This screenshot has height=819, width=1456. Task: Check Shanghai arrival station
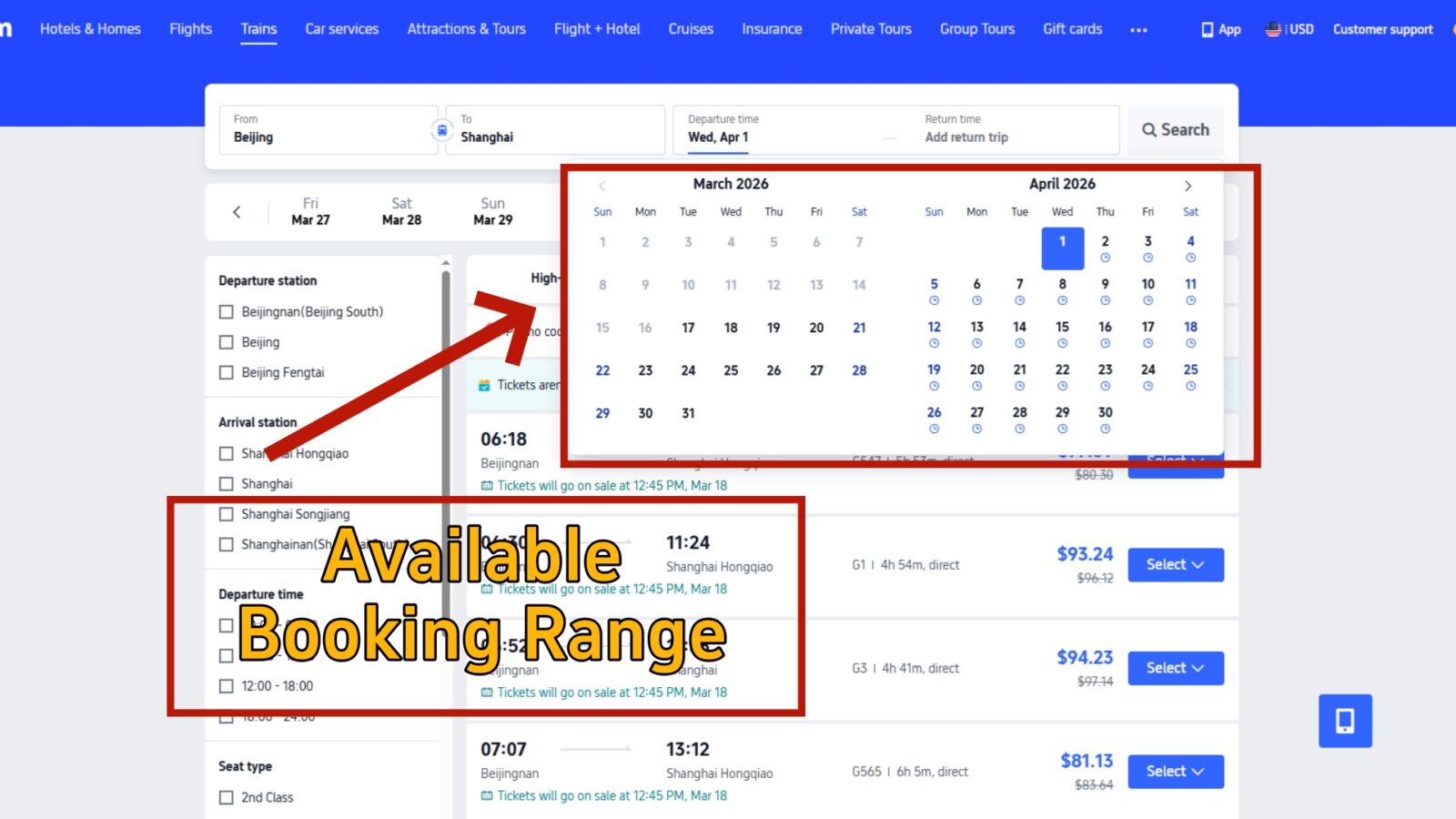(227, 484)
